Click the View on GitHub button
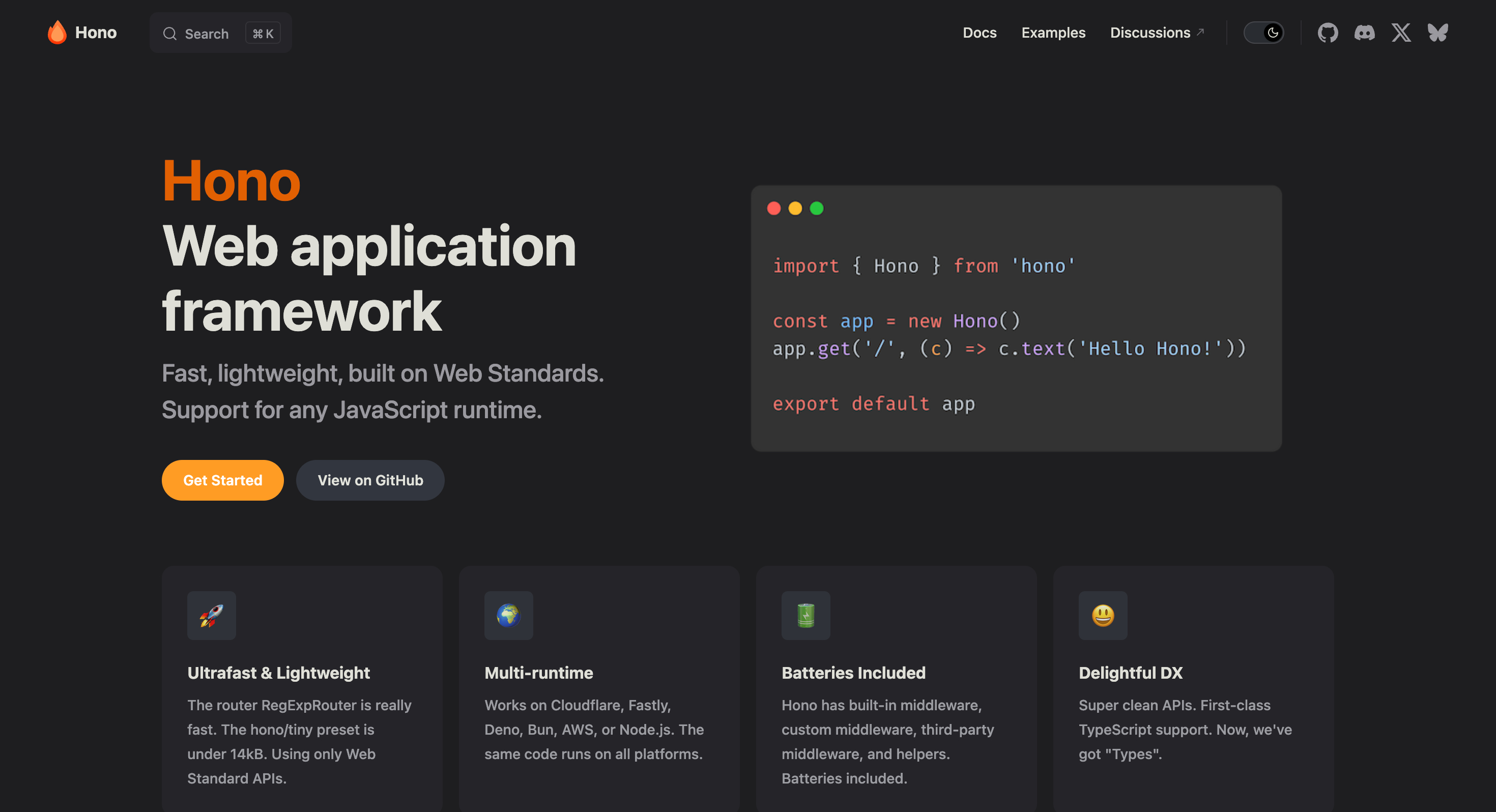 pos(370,480)
